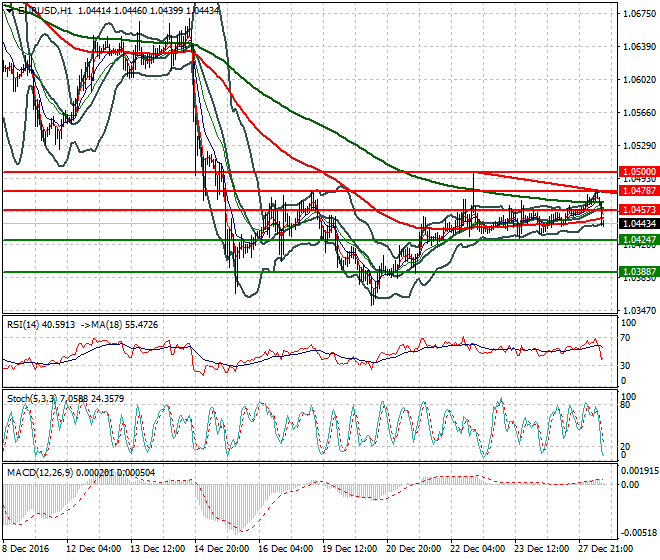
Task: Select the green support label 1.04247
Action: pos(639,240)
